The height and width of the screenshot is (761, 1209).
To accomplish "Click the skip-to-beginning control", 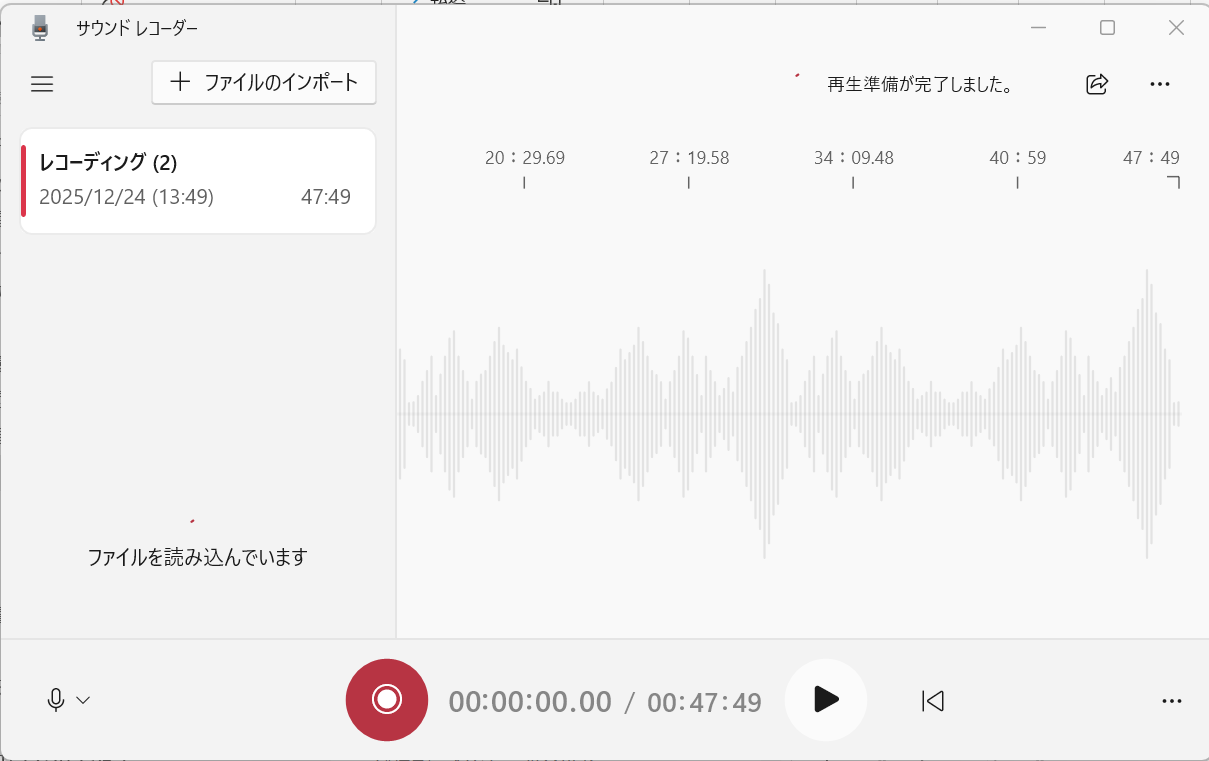I will pyautogui.click(x=932, y=701).
